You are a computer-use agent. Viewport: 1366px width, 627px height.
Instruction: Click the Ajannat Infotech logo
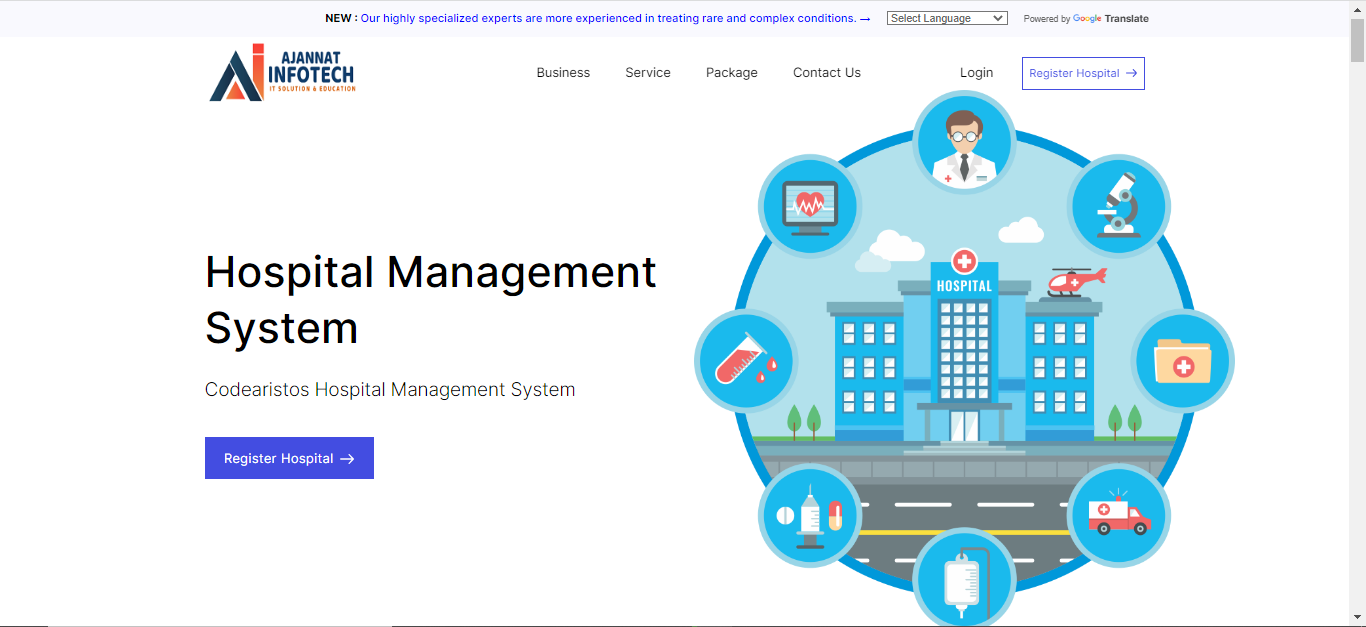[x=282, y=73]
